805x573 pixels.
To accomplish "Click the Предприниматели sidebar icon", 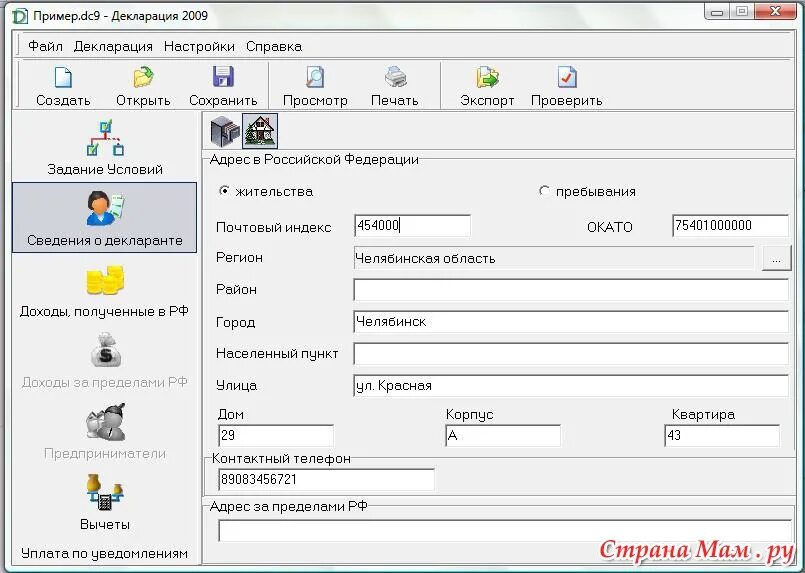I will 106,422.
